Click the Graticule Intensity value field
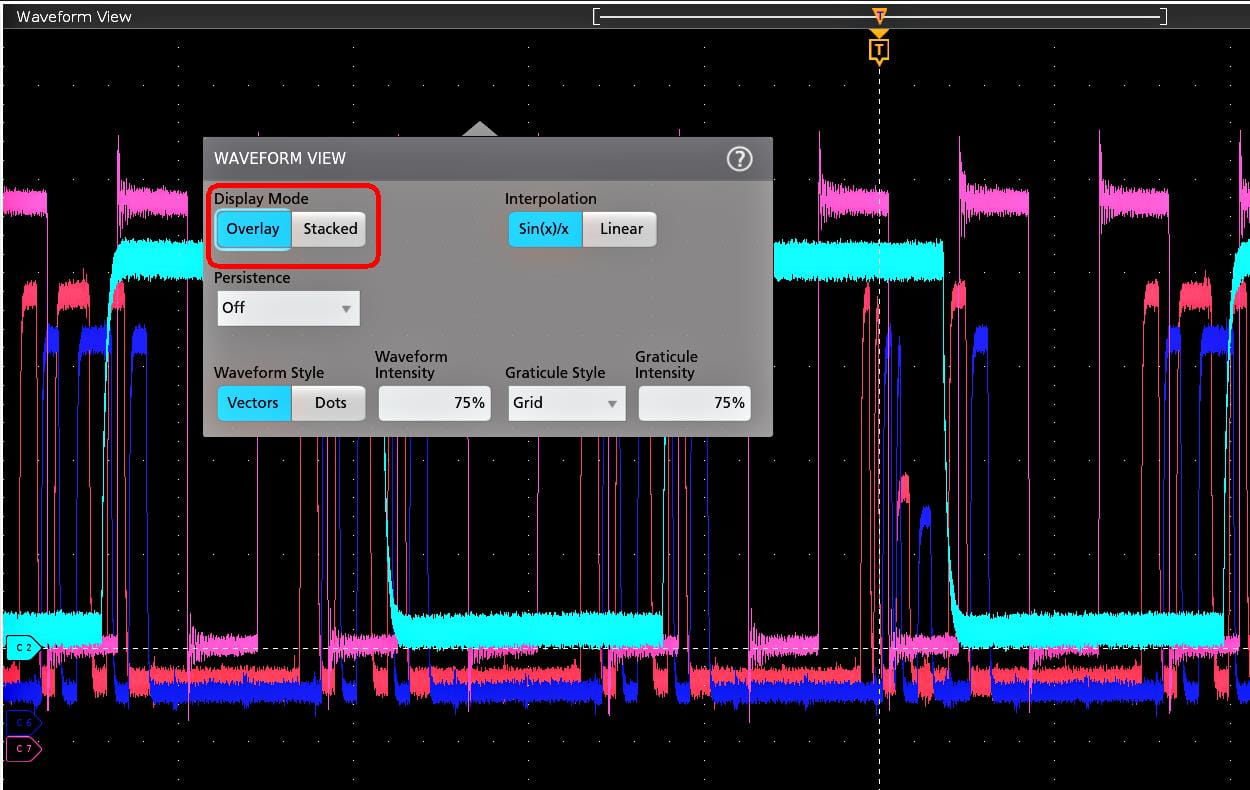The image size is (1250, 790). pos(694,403)
